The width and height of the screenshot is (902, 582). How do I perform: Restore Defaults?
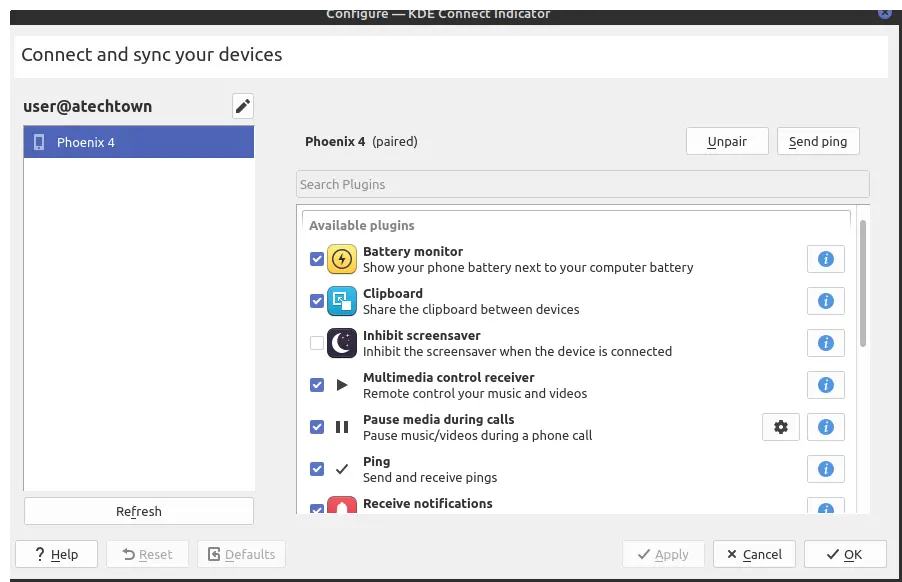coord(241,554)
